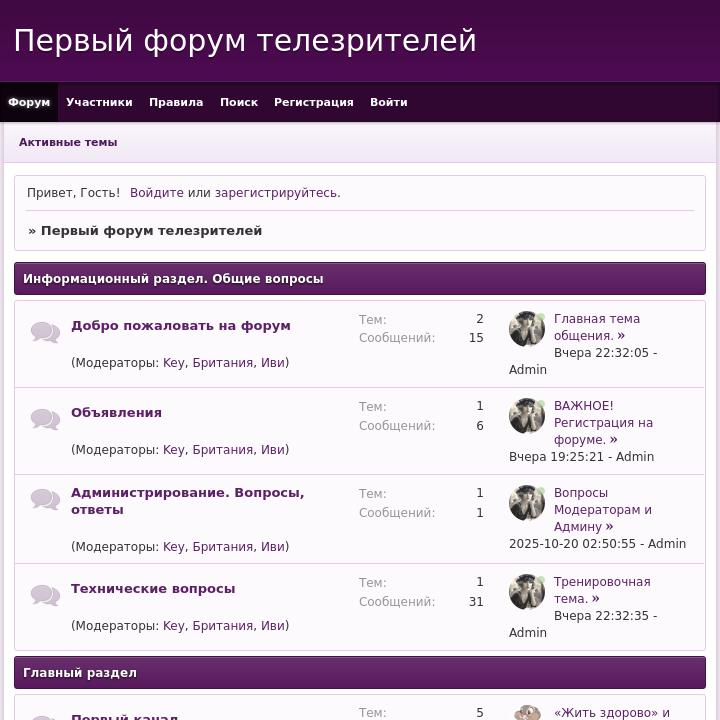Click the зарегистрируйтесь link in greeting

(276, 193)
